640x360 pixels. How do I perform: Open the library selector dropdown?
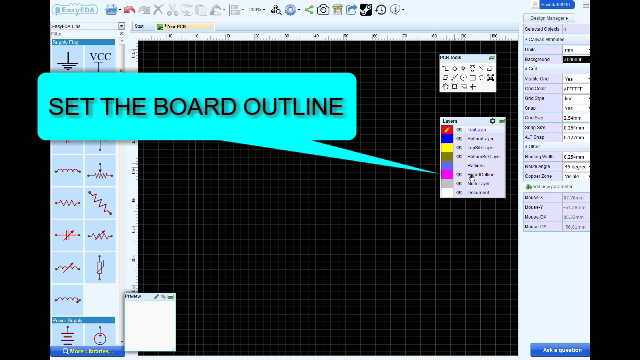[121, 26]
